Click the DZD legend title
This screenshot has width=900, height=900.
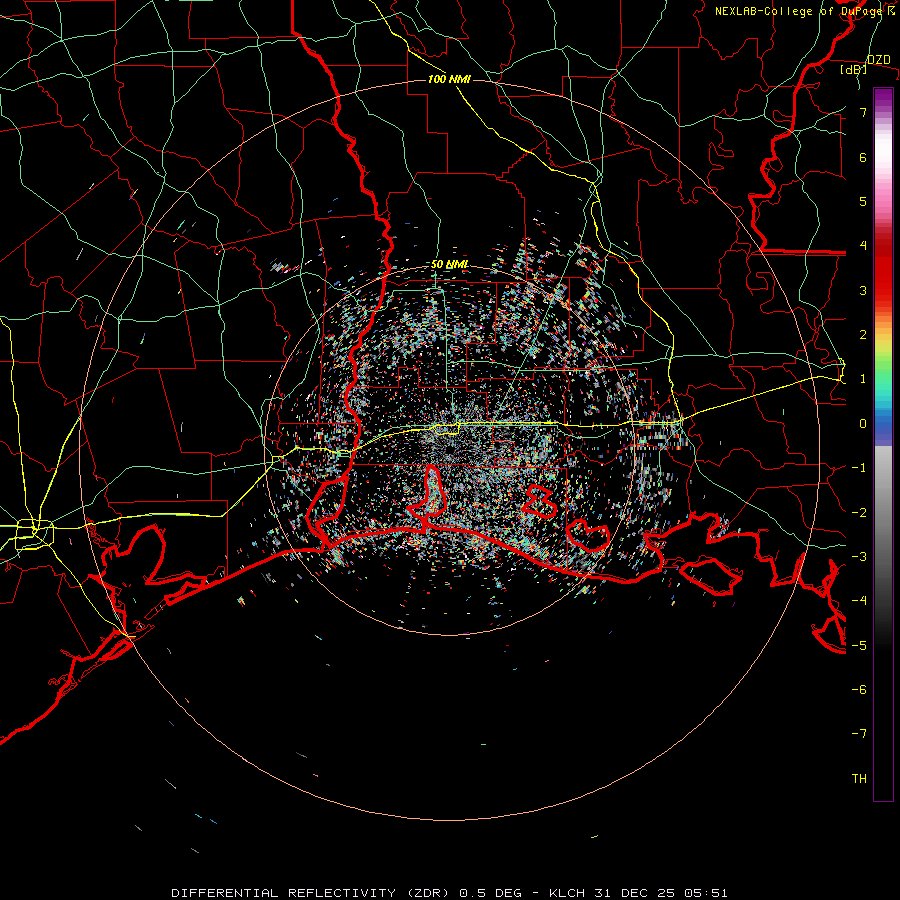click(x=879, y=60)
